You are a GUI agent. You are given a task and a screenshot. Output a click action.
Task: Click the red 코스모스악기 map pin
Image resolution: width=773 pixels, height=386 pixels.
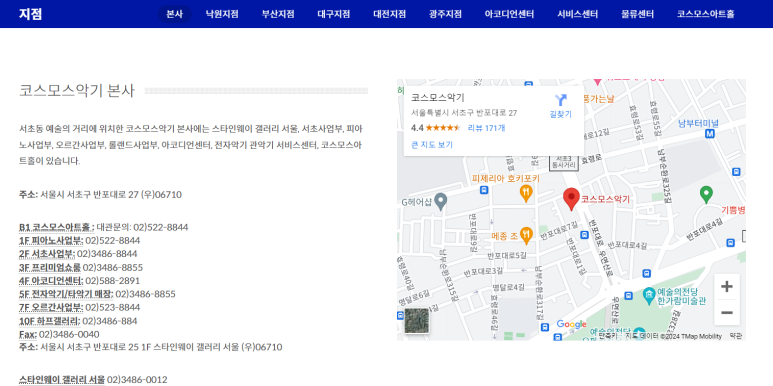(x=571, y=199)
